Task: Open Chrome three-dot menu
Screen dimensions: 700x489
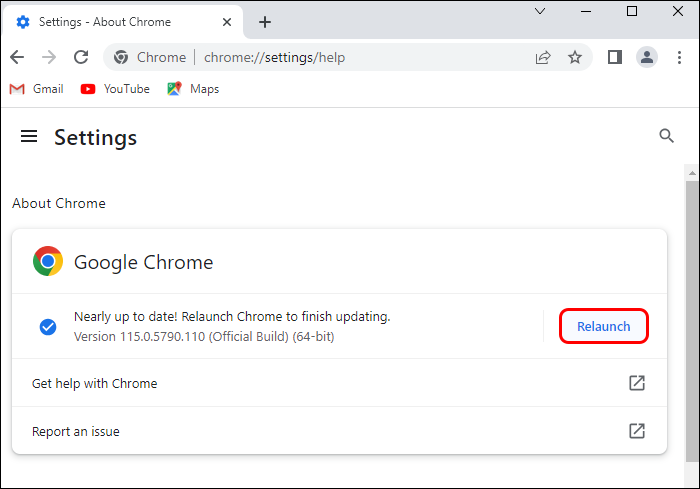Action: 680,57
